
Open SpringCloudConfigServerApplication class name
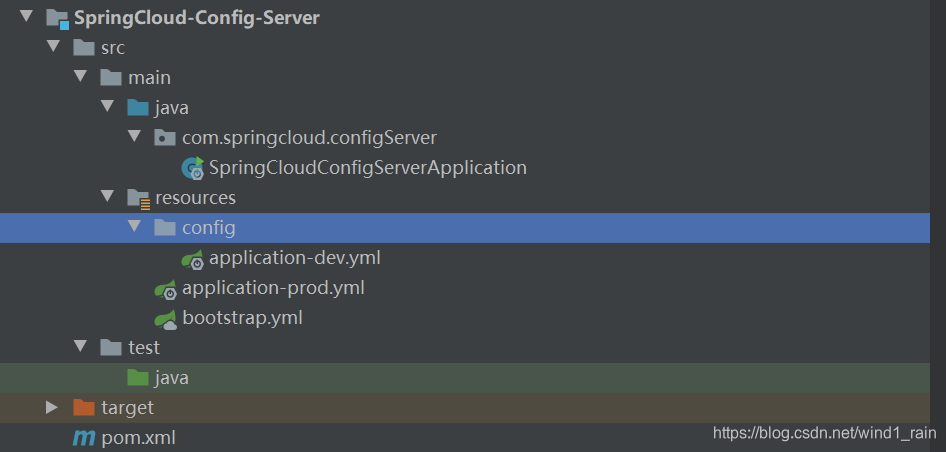(368, 168)
